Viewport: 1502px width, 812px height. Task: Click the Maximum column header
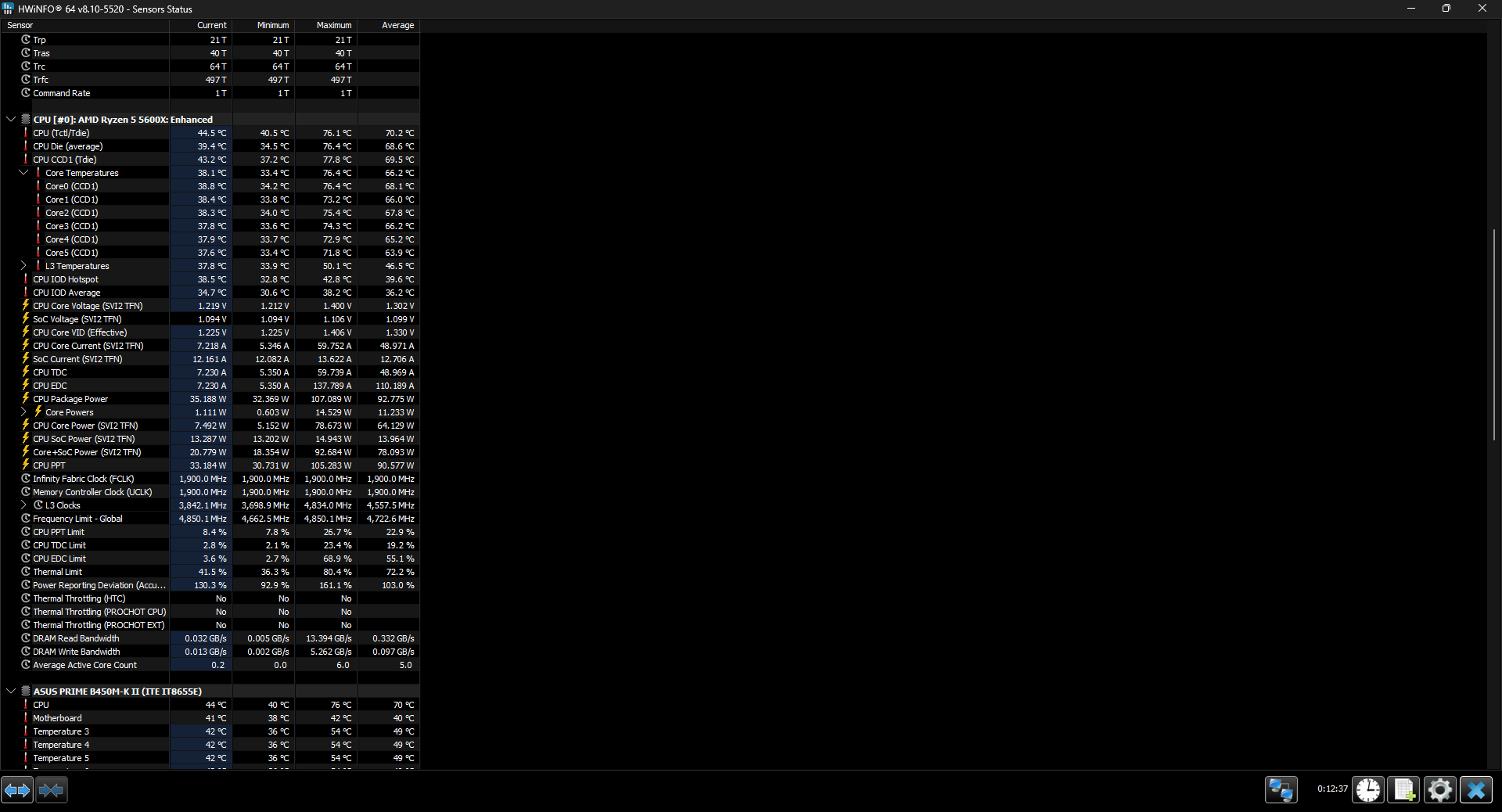[326, 25]
